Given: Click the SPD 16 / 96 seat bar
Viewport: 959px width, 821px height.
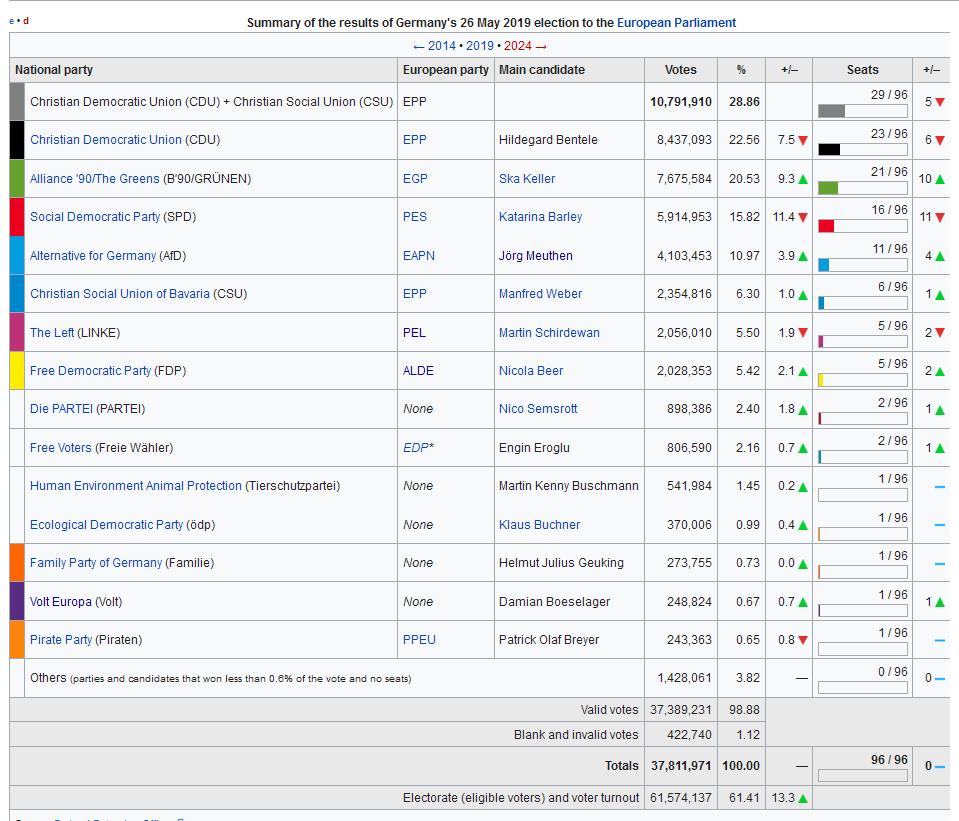Looking at the screenshot, I should click(863, 226).
